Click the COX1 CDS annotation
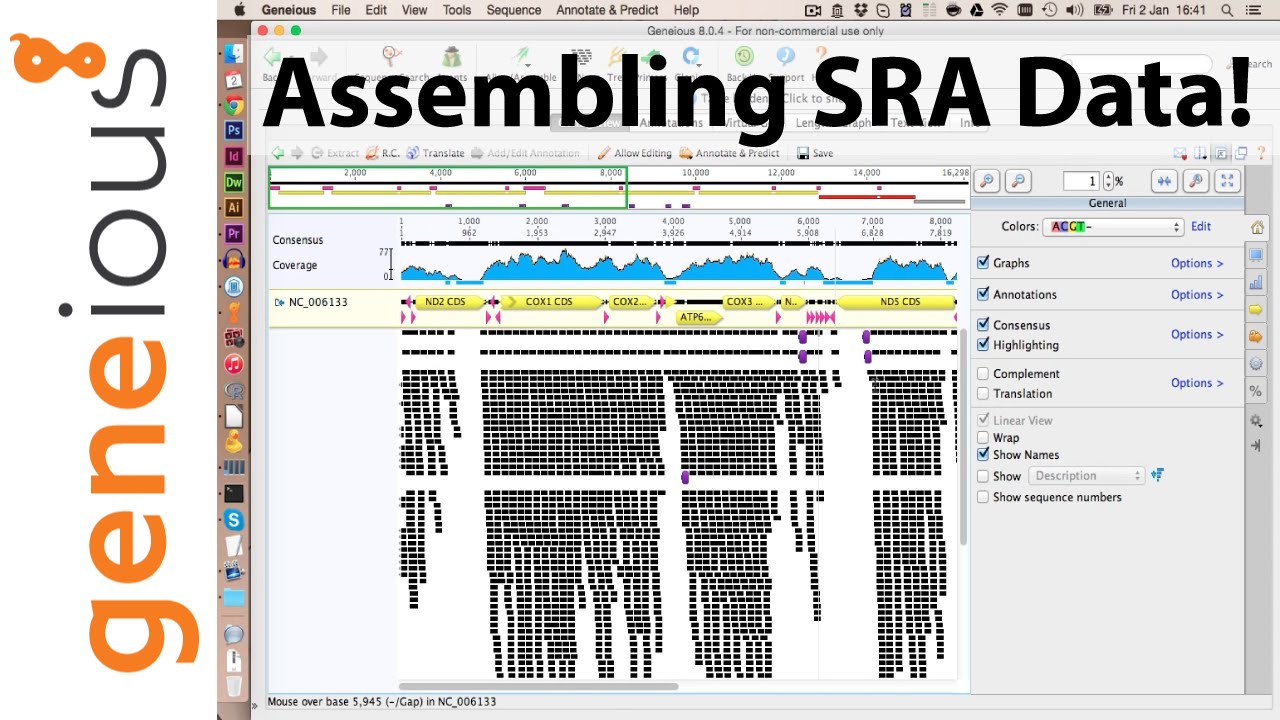This screenshot has width=1280, height=720. click(x=551, y=301)
